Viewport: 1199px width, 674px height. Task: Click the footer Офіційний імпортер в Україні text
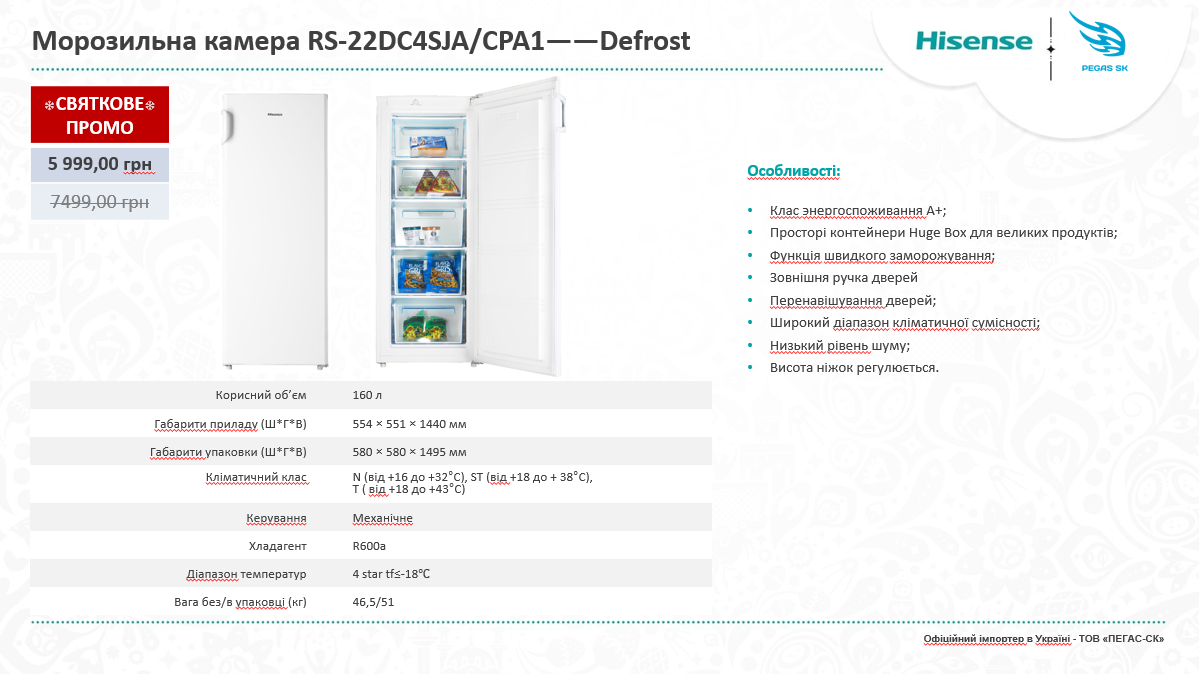click(1044, 639)
